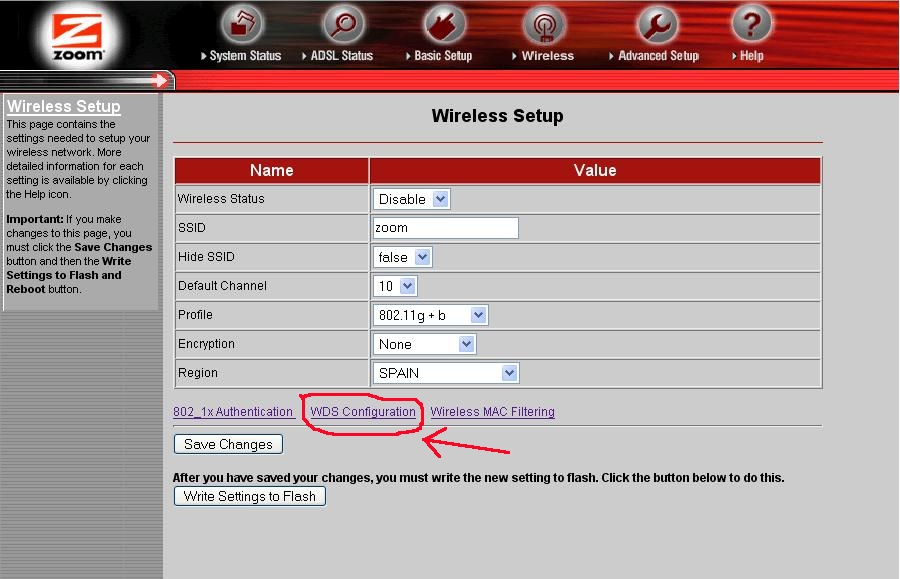Screen dimensions: 900x579
Task: Click the Wireless Status row label
Action: 221,199
